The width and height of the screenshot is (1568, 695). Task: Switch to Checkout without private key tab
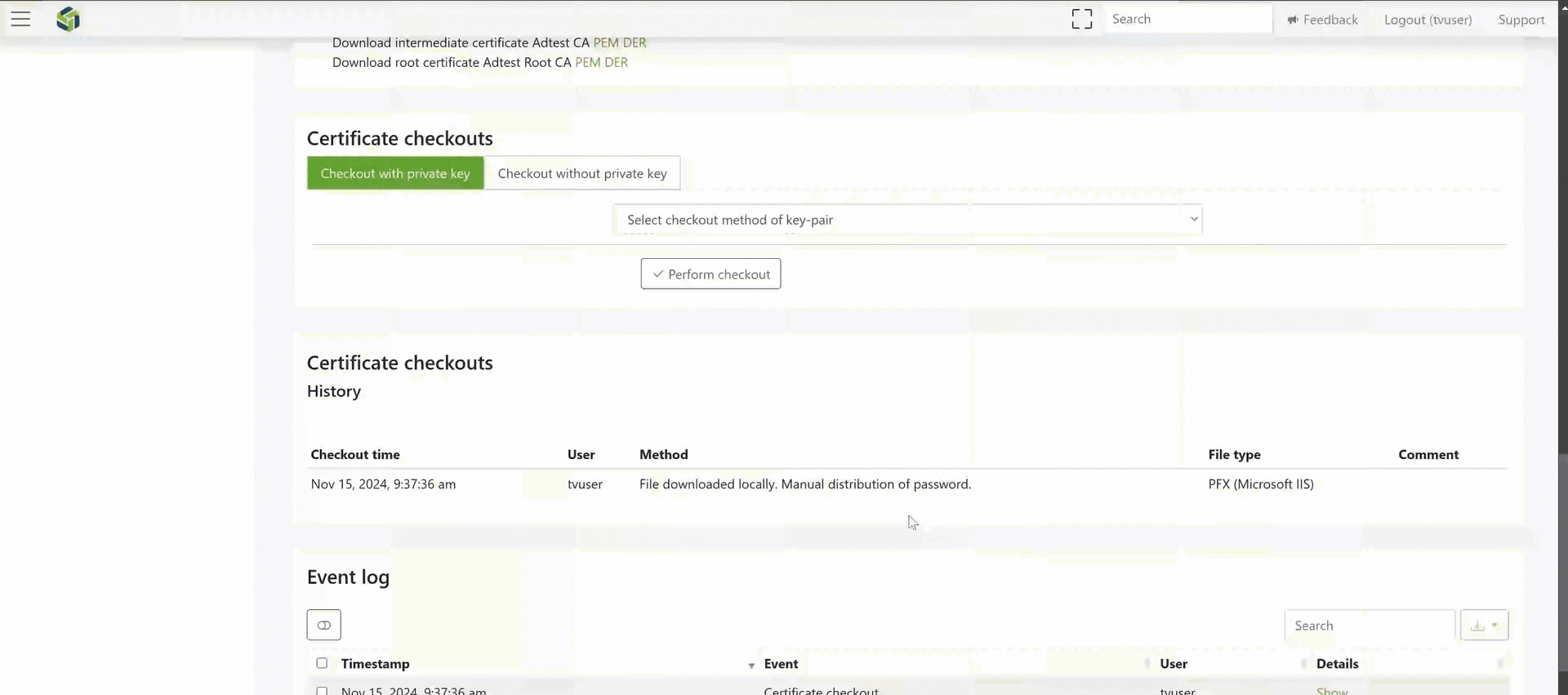582,173
